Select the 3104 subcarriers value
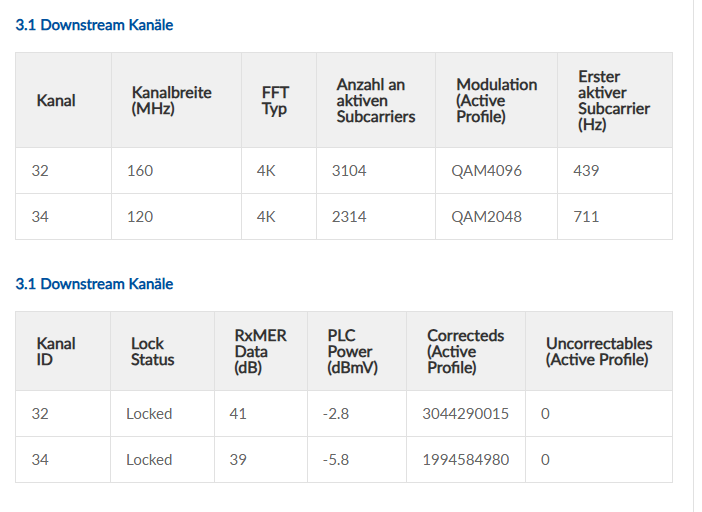Image resolution: width=702 pixels, height=512 pixels. click(349, 171)
